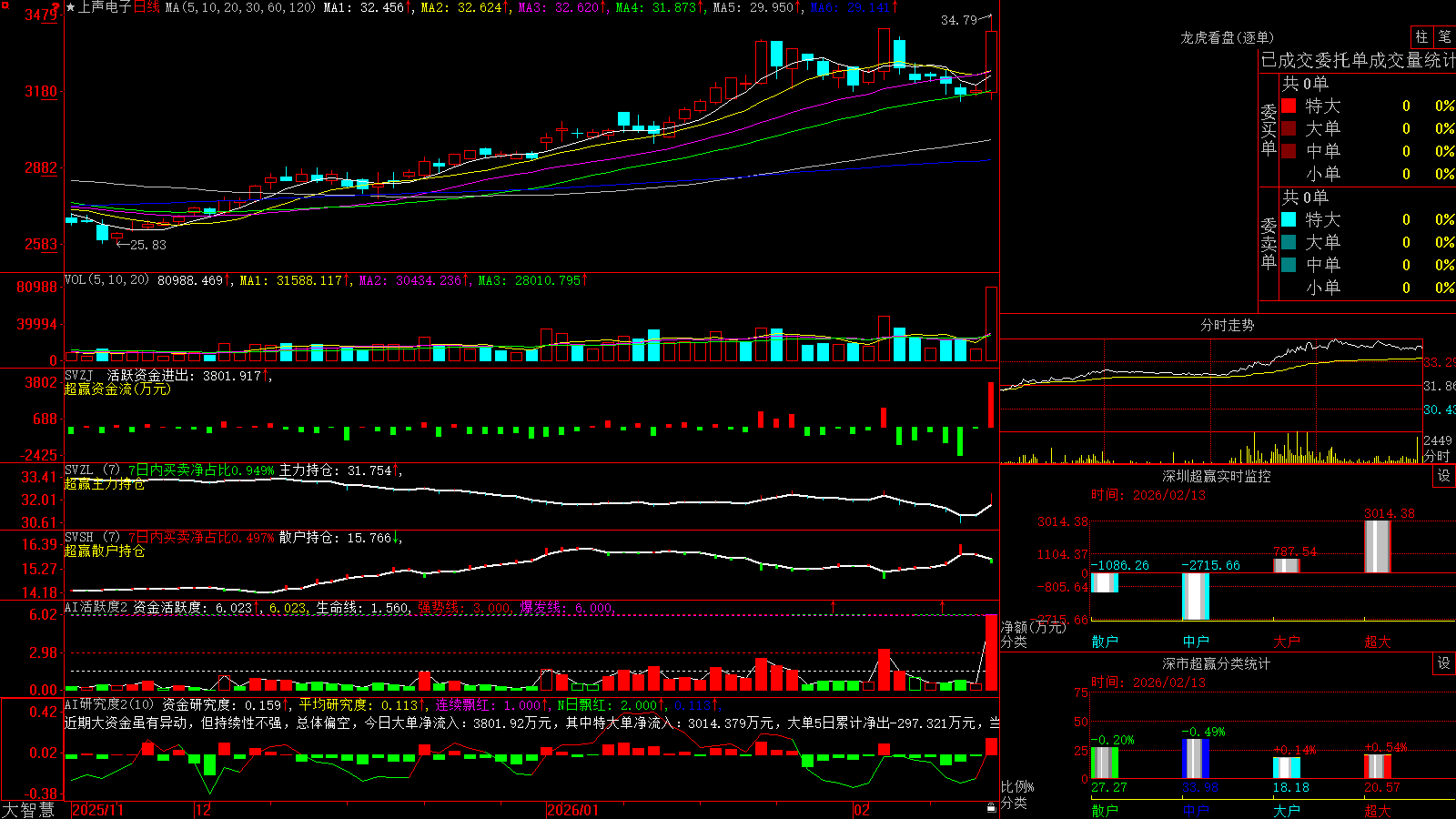Click the 大智慧 logo label

(28, 810)
